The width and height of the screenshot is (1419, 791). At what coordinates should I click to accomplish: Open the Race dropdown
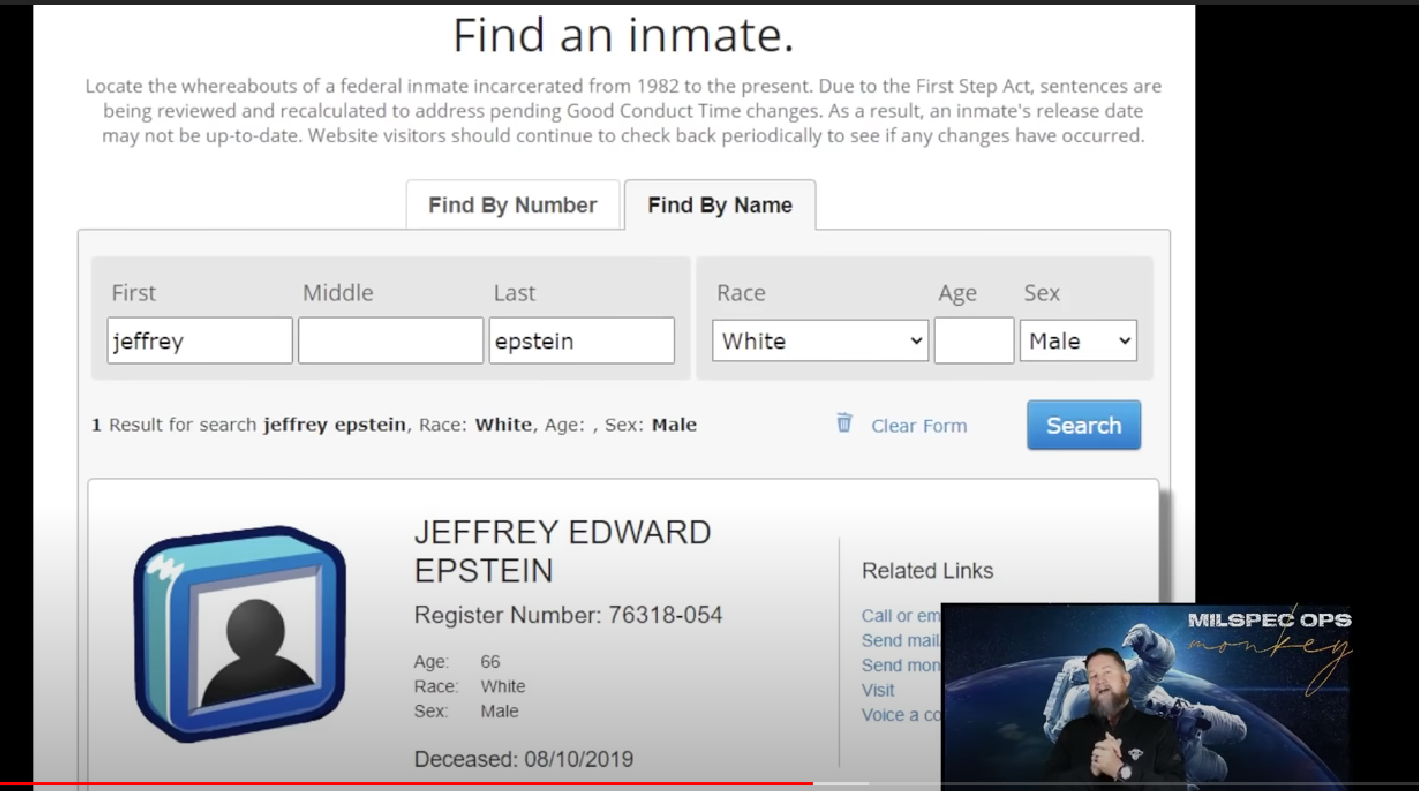[x=820, y=341]
